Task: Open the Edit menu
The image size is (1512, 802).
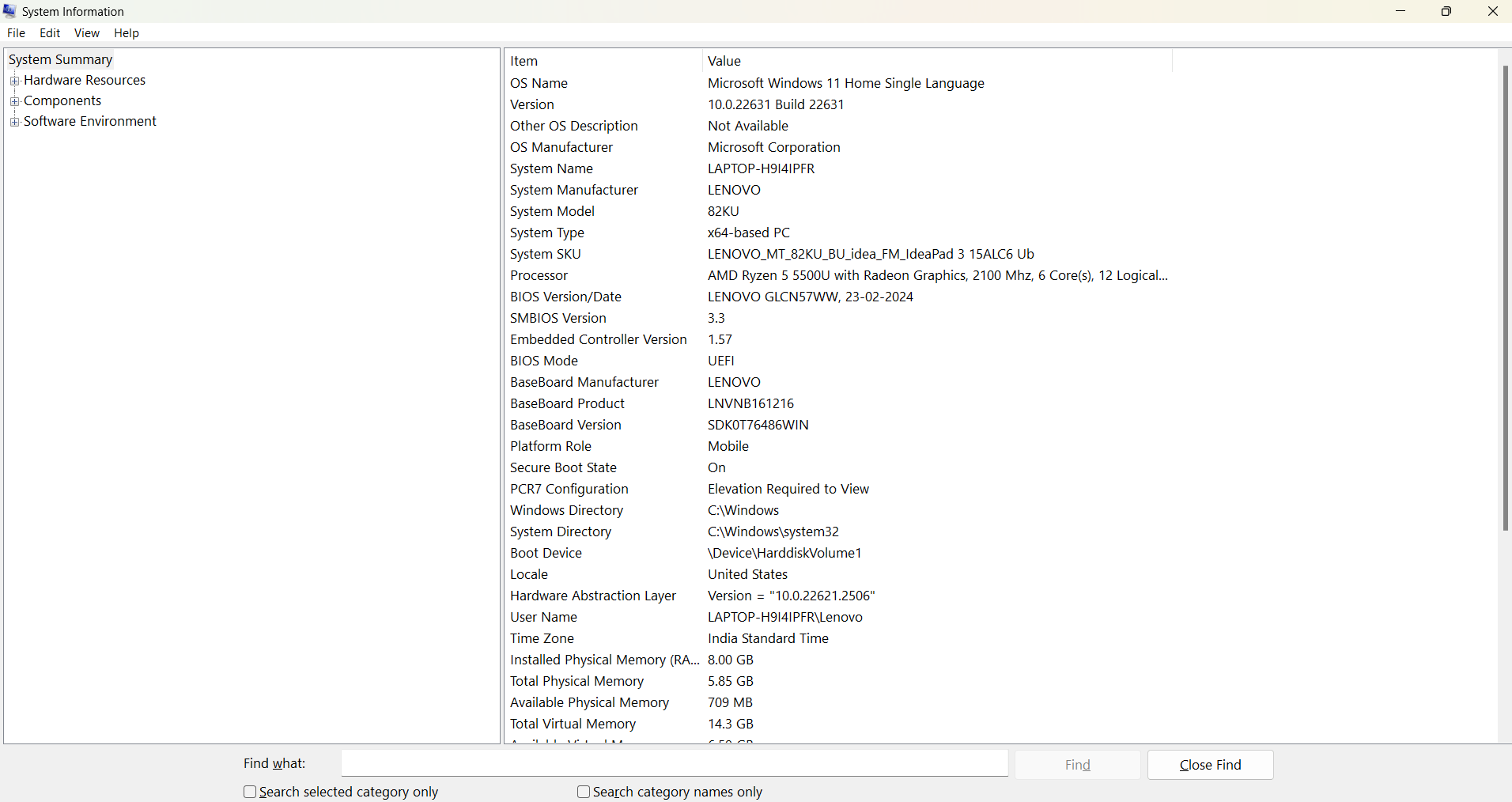Action: tap(49, 32)
